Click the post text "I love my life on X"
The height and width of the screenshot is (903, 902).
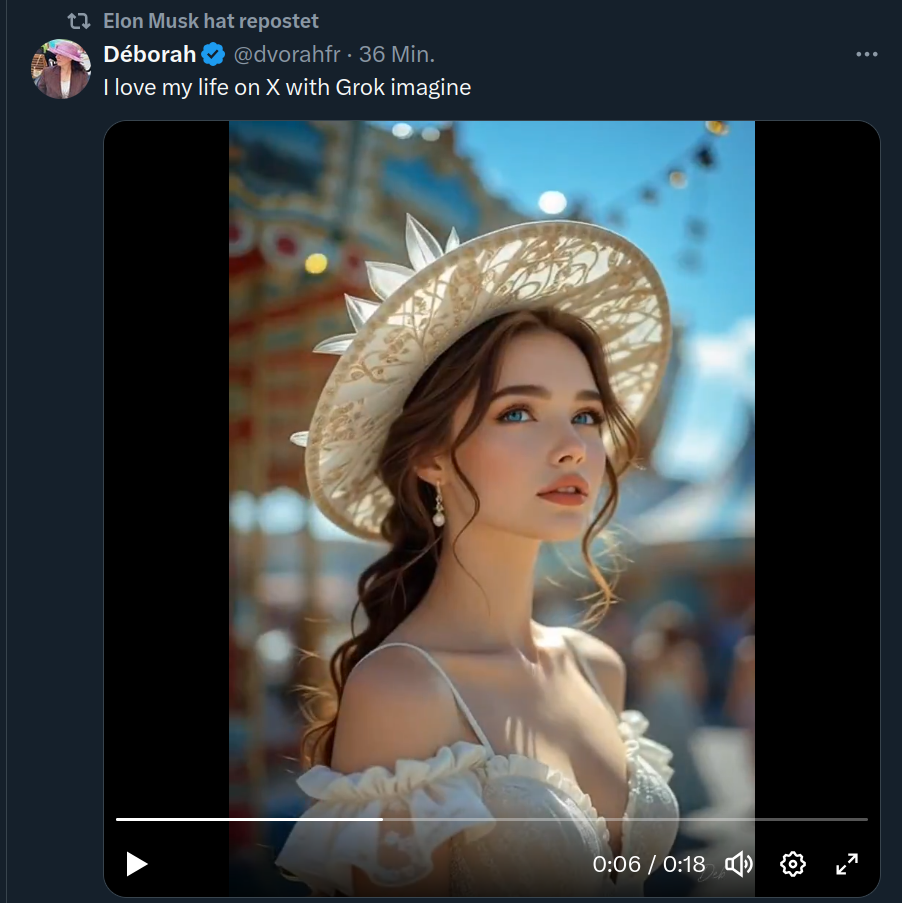coord(287,87)
